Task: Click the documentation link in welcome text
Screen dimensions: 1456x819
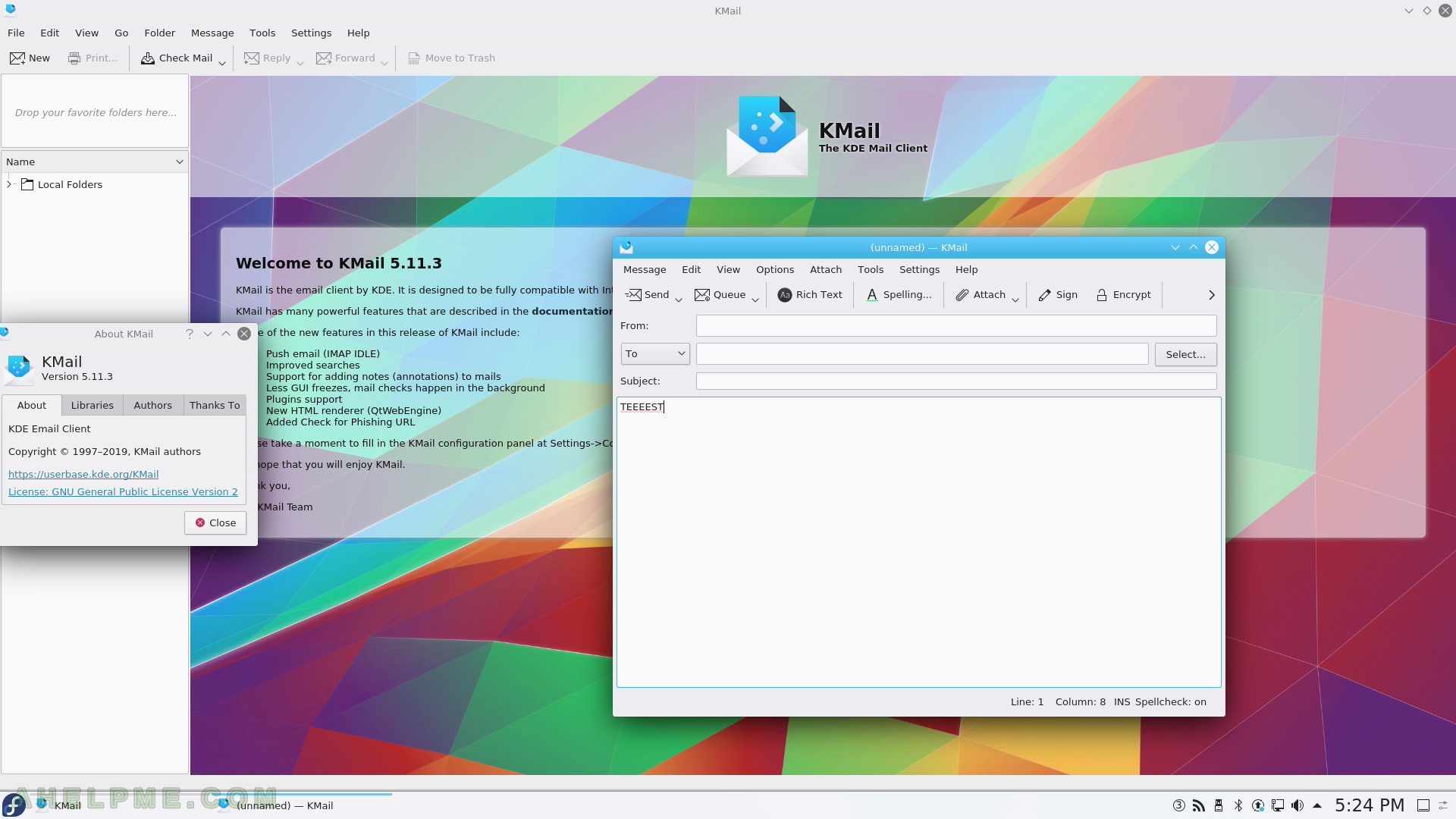Action: 573,312
